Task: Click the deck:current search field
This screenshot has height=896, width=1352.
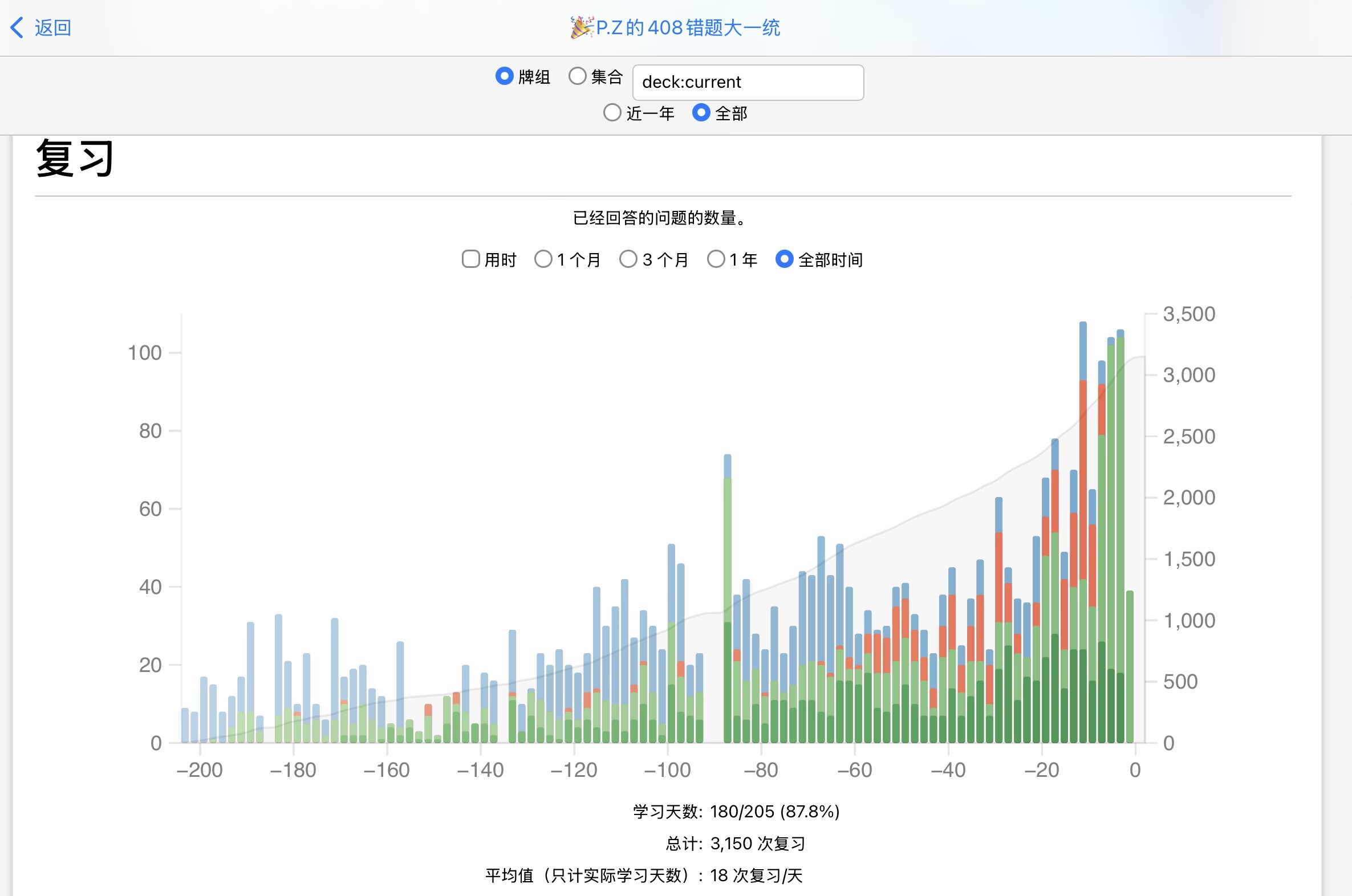Action: (747, 82)
